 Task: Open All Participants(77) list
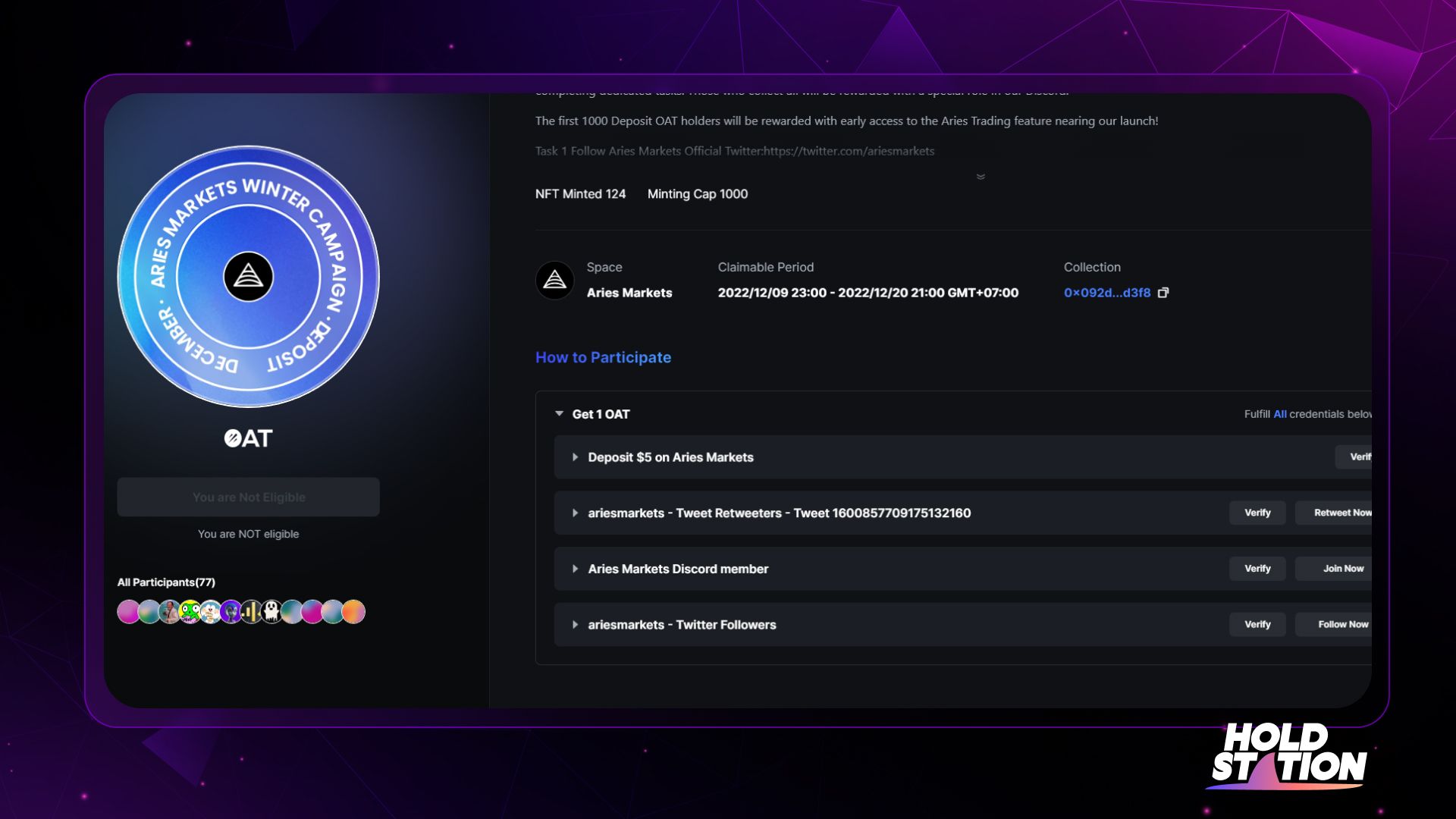click(x=166, y=582)
